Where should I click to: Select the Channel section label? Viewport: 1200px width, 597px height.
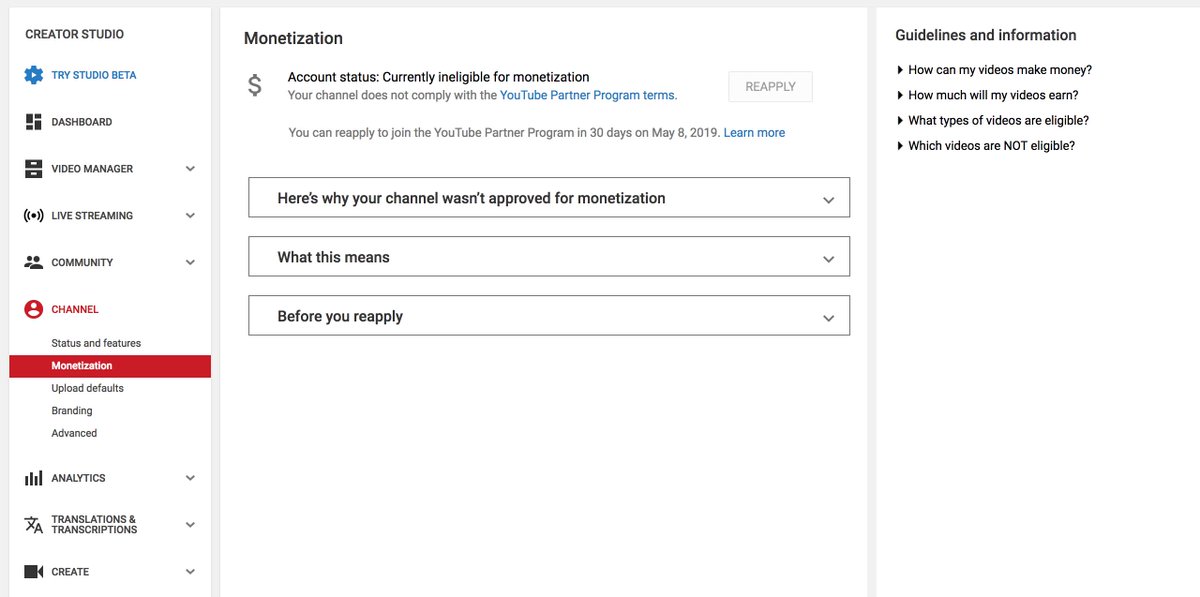(x=75, y=310)
